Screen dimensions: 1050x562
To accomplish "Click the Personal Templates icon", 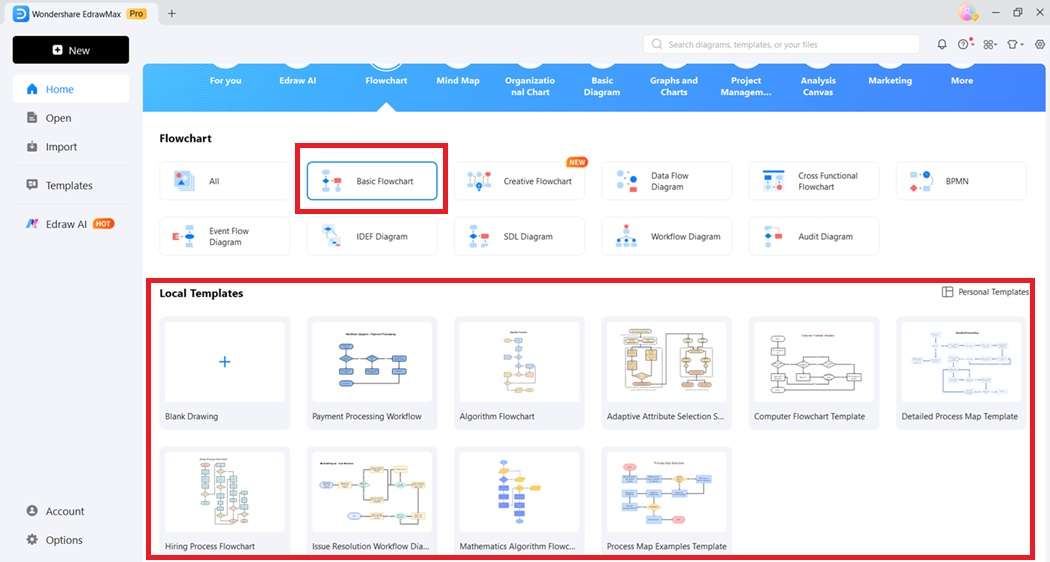I will click(947, 292).
